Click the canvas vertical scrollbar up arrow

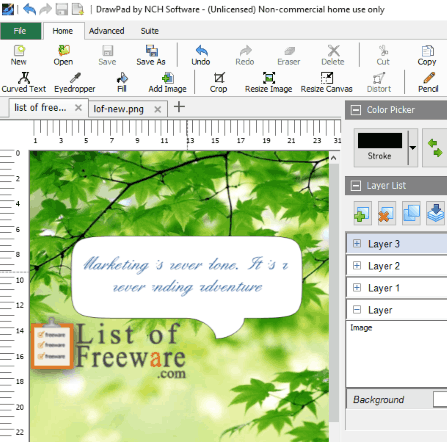click(334, 159)
